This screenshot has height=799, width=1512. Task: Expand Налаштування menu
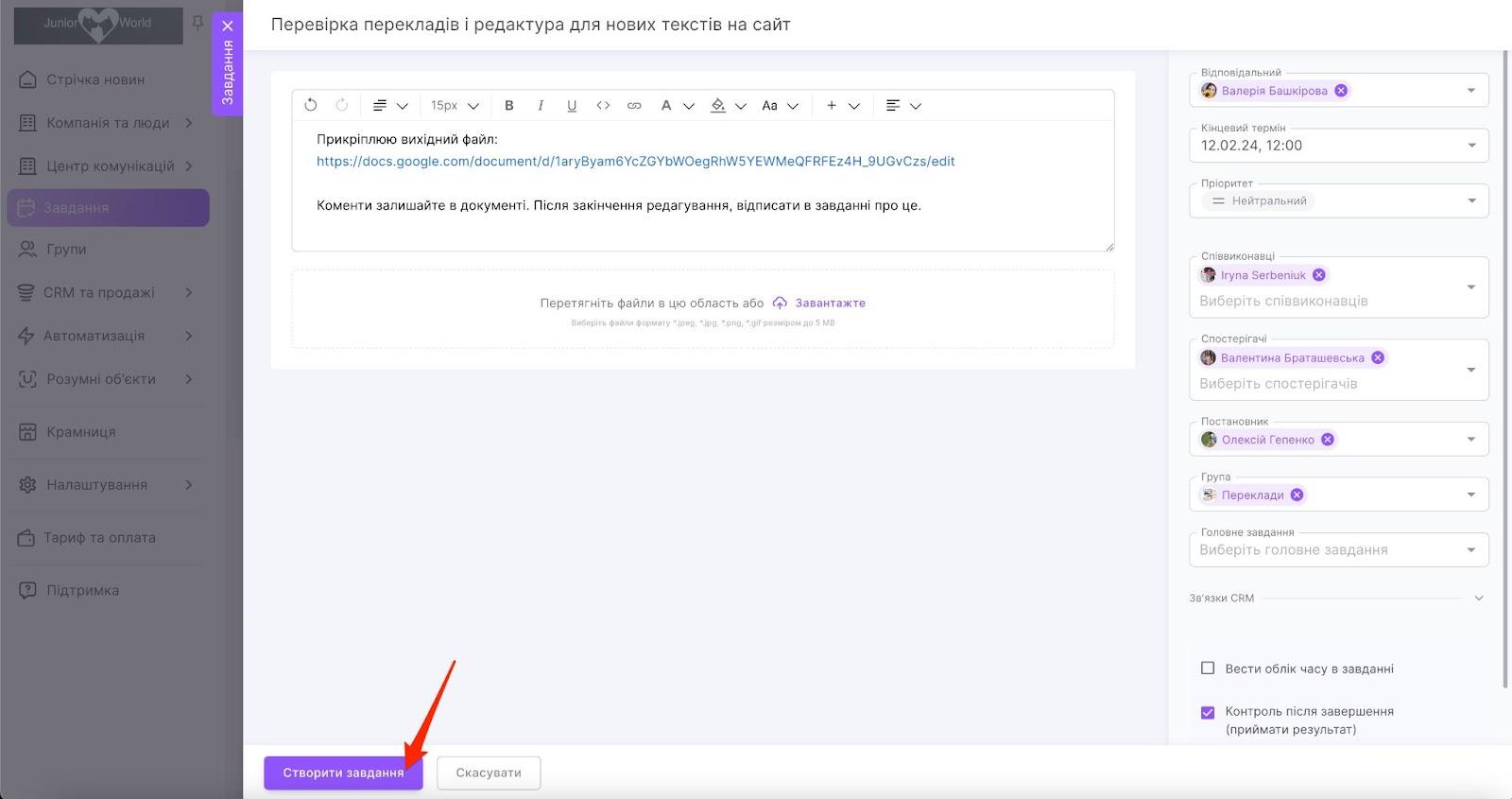108,485
